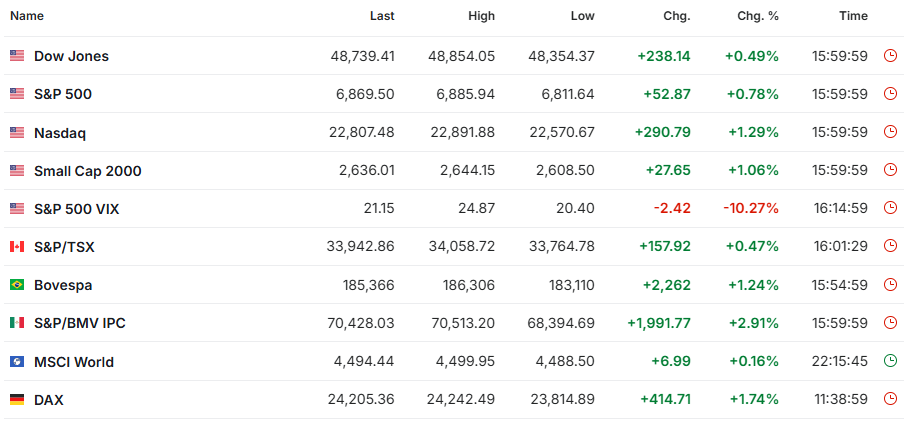The image size is (911, 427).
Task: Sort the table by Name column header
Action: pyautogui.click(x=27, y=16)
